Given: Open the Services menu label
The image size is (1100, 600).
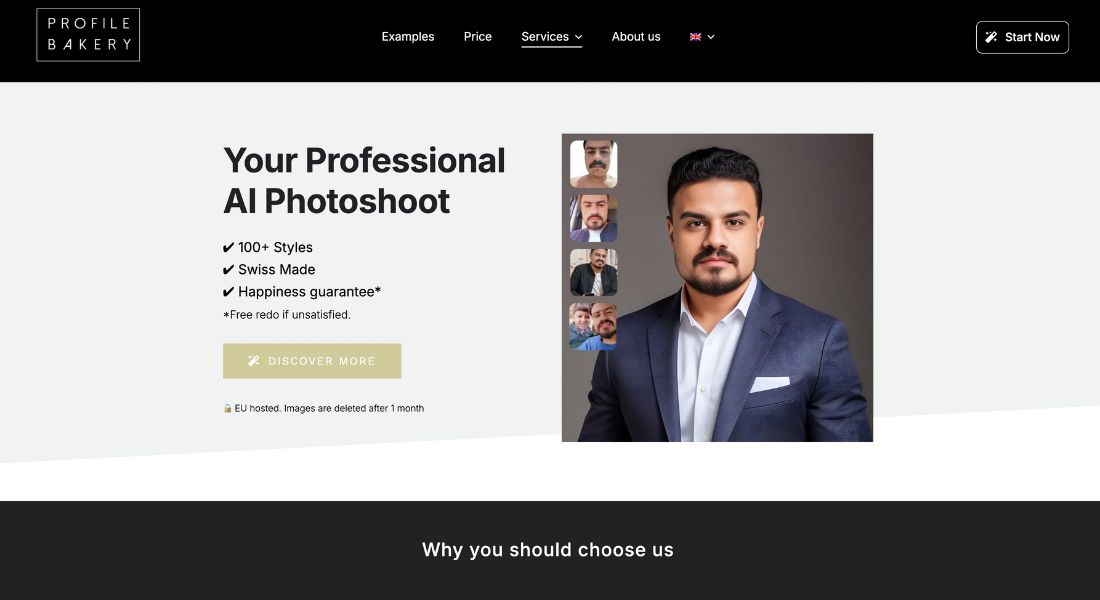Looking at the screenshot, I should (x=545, y=37).
